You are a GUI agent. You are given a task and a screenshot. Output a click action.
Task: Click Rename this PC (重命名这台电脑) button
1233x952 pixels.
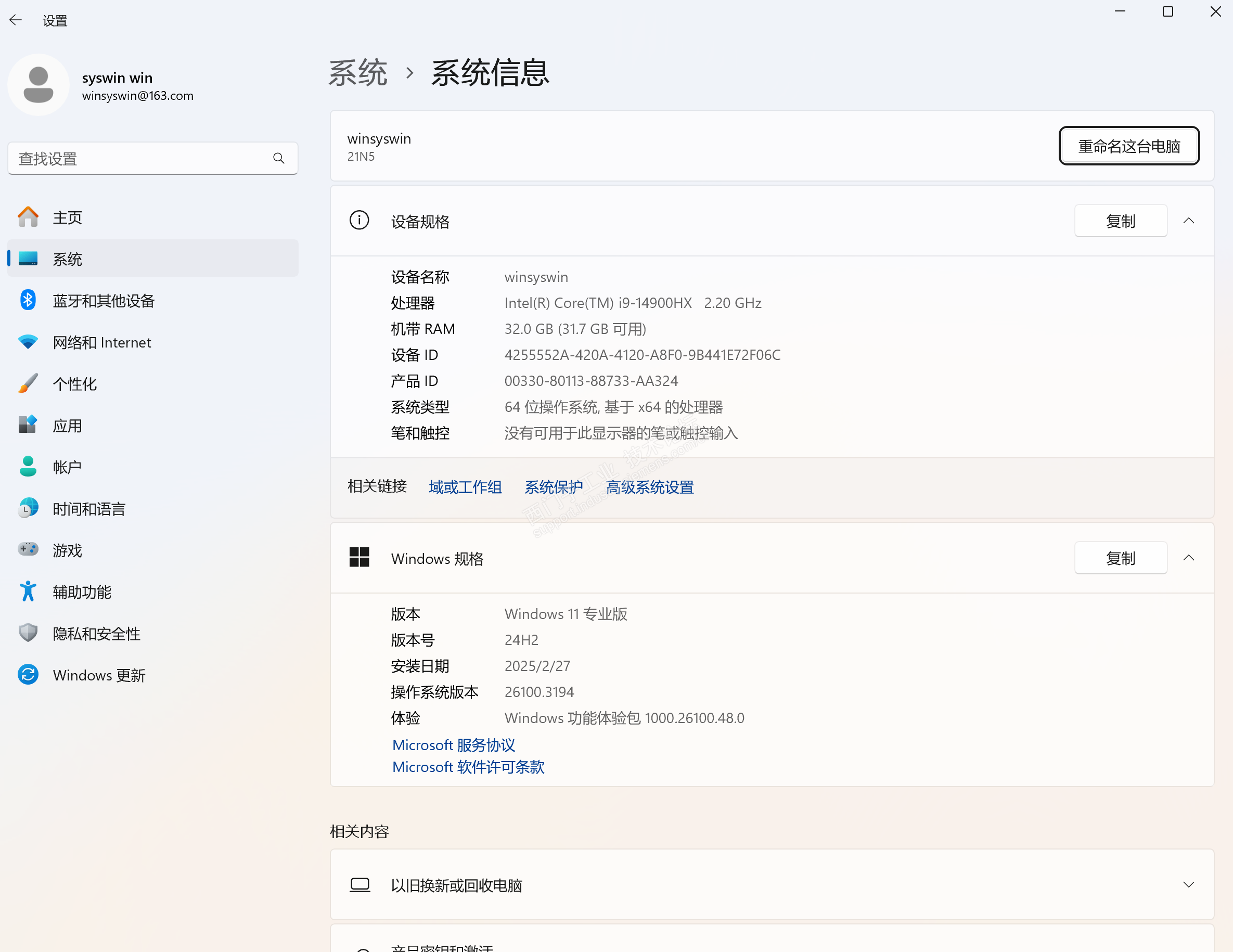pyautogui.click(x=1128, y=146)
